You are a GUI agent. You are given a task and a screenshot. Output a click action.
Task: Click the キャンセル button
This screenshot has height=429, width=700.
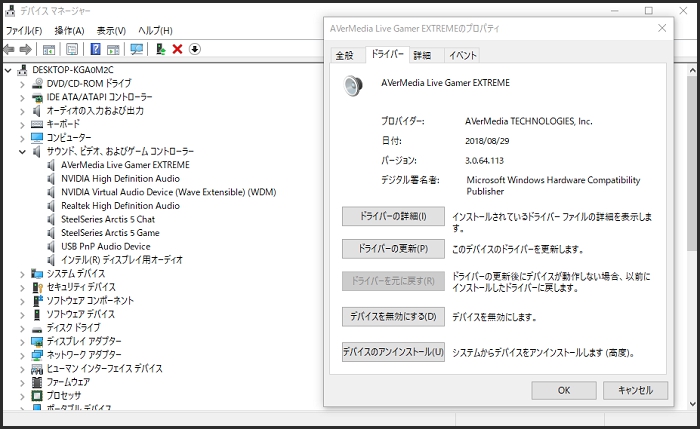[x=635, y=391]
